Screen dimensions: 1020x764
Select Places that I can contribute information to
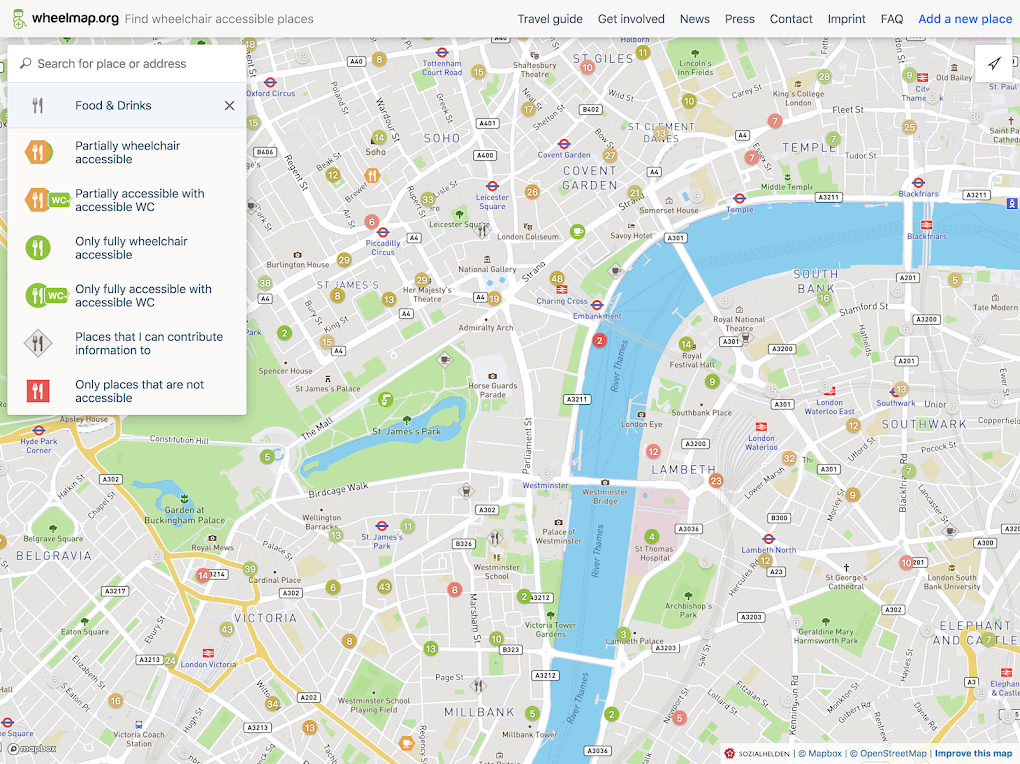(127, 343)
